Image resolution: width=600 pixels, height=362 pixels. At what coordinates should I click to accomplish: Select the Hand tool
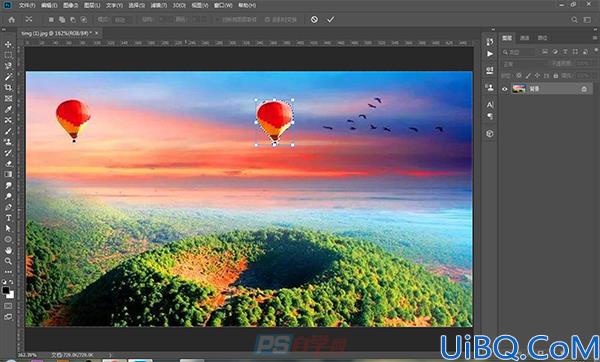(8, 250)
